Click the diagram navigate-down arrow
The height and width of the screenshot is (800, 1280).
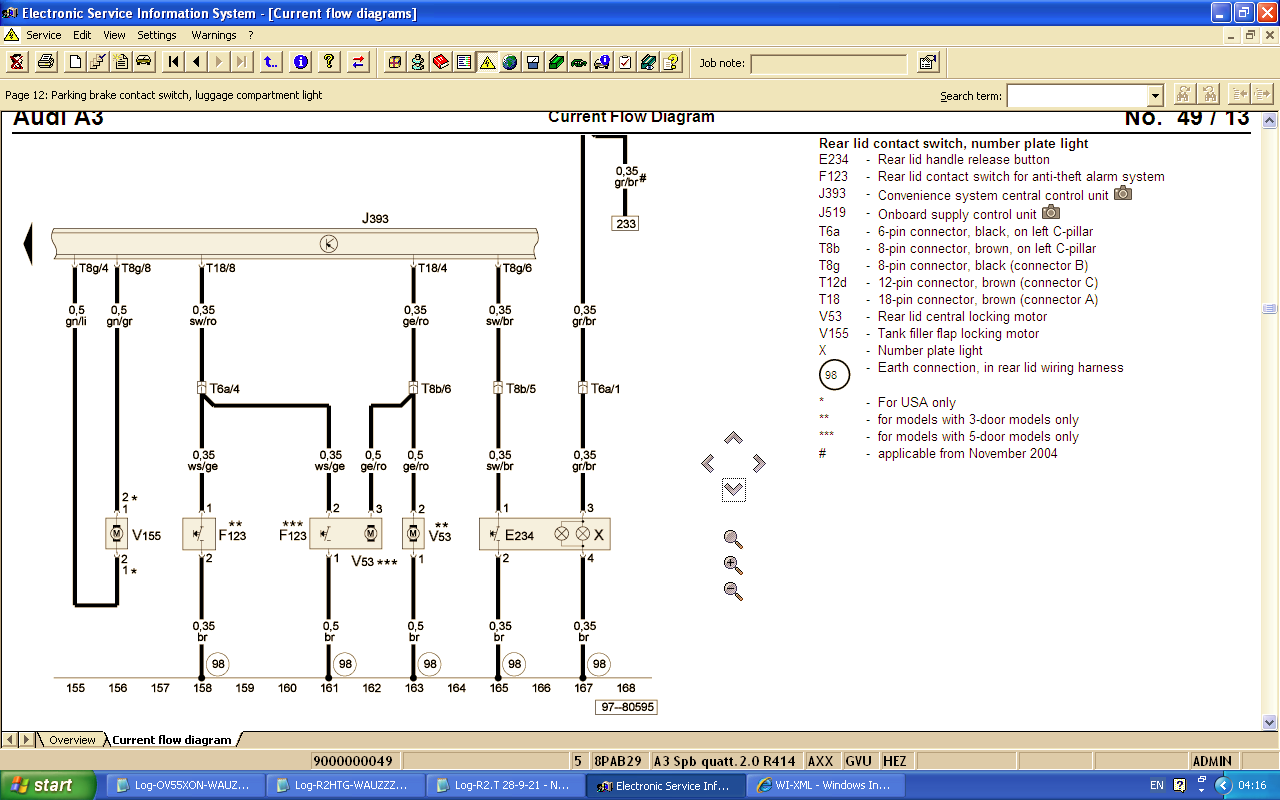pyautogui.click(x=733, y=489)
